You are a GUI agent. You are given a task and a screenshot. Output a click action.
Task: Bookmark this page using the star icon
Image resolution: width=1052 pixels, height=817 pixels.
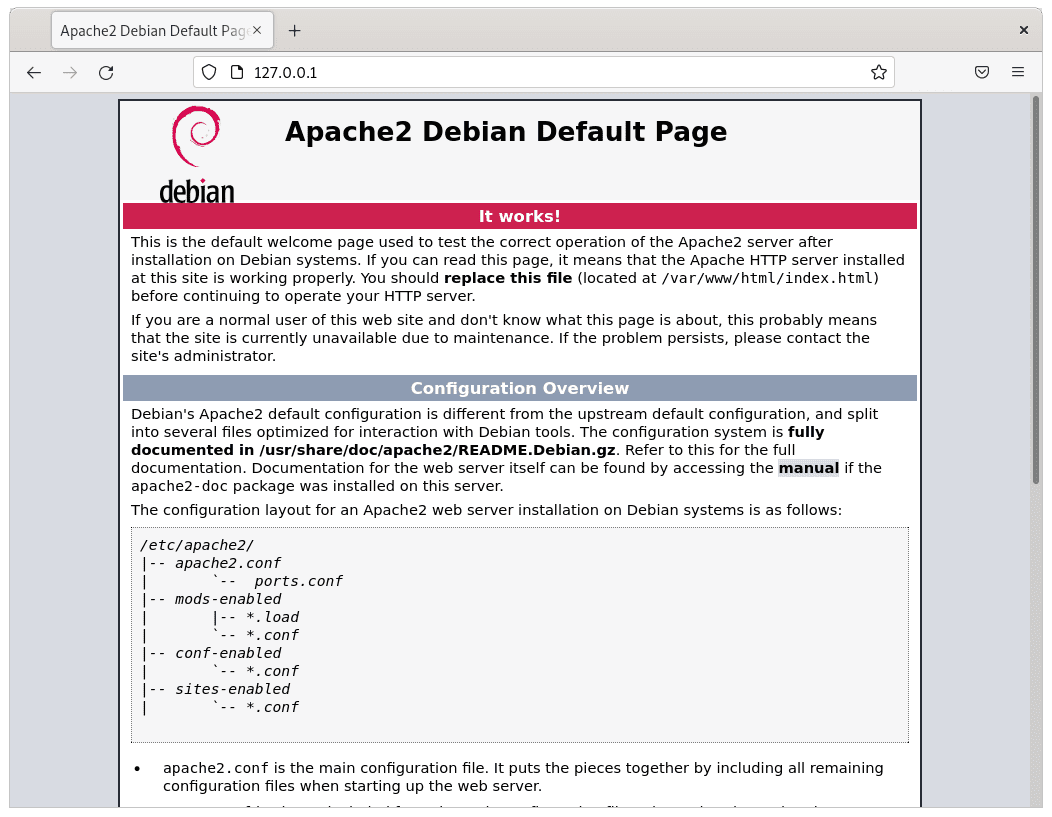pos(878,72)
